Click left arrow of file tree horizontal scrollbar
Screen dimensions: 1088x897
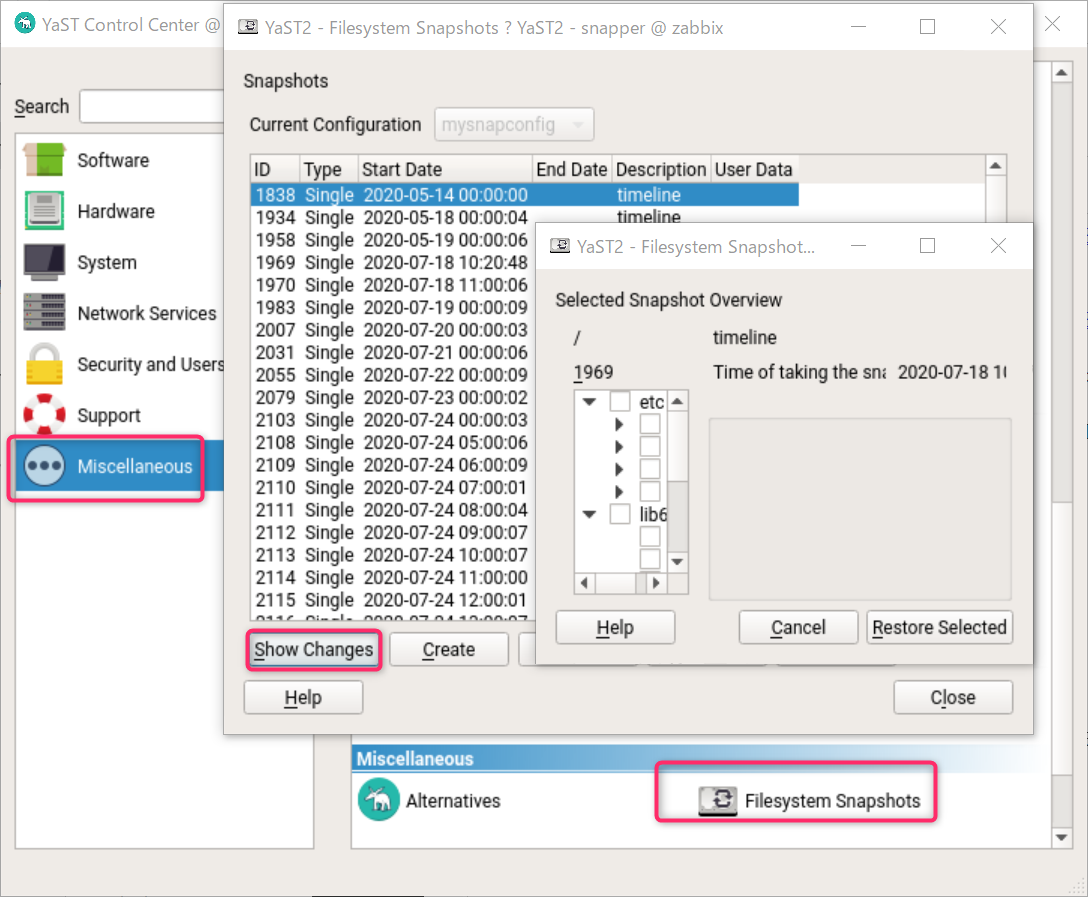[584, 583]
